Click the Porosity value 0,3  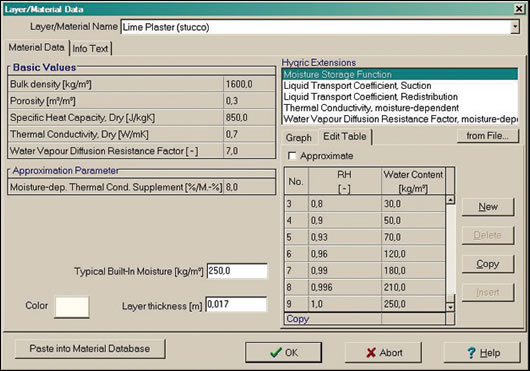tap(249, 101)
